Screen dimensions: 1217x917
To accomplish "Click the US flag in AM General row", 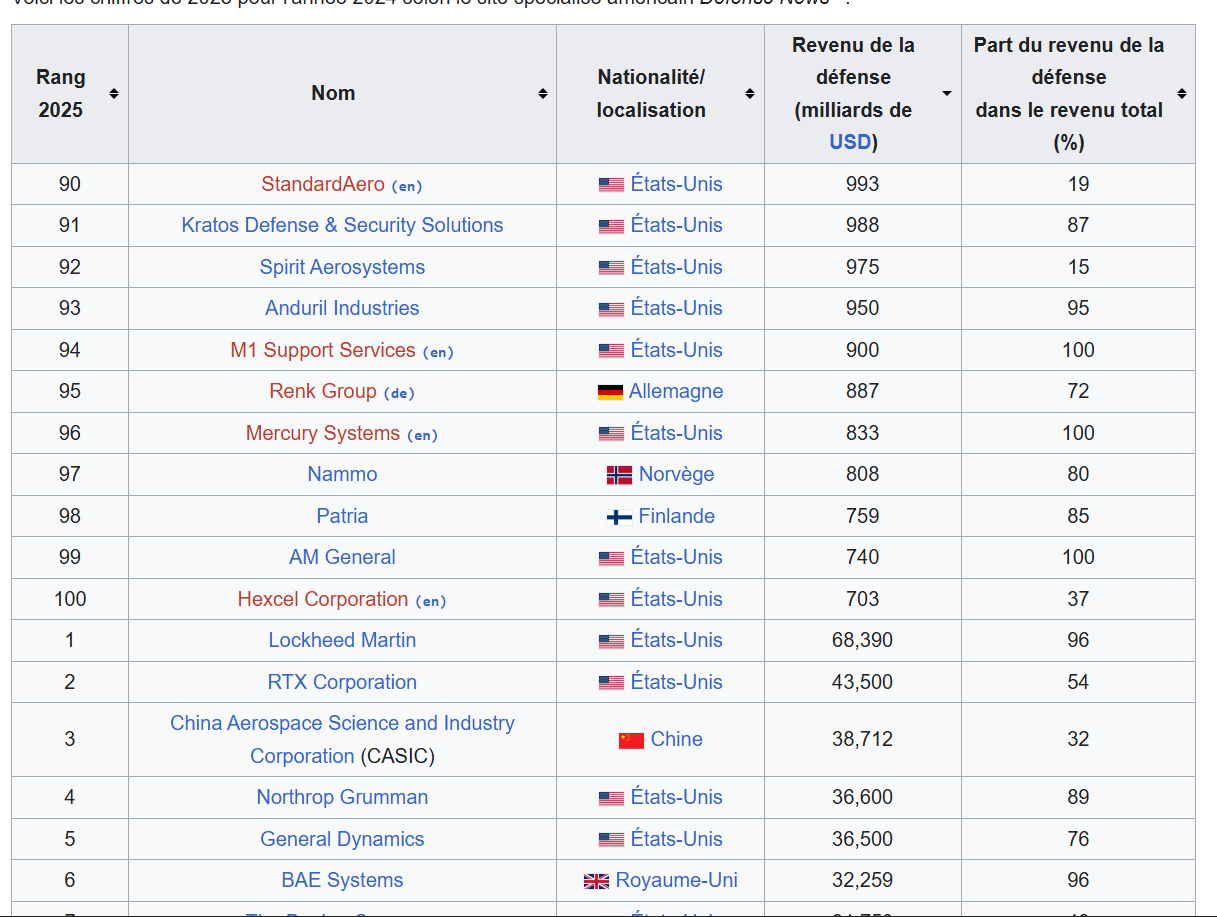I will click(x=611, y=558).
